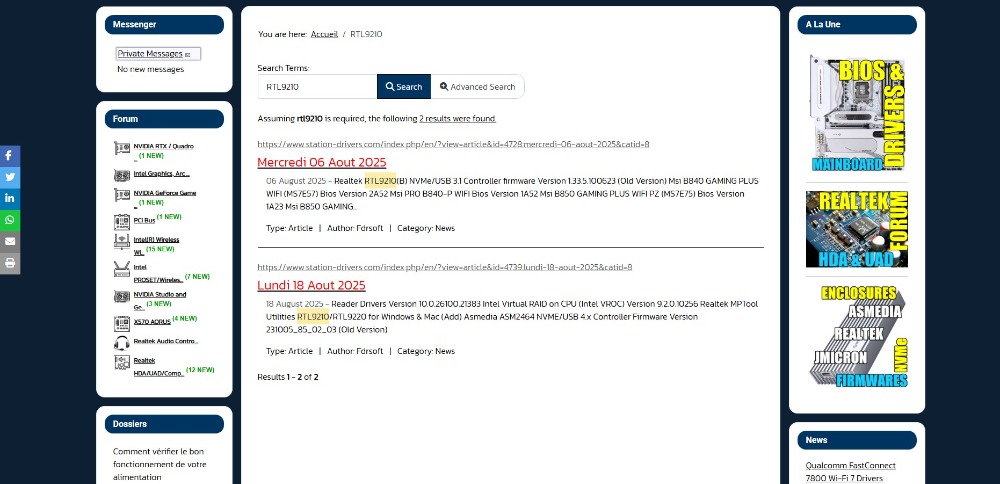Viewport: 1000px width, 484px height.
Task: Click the NVIDIA RTX / Quadro graphics card icon
Action: [122, 148]
